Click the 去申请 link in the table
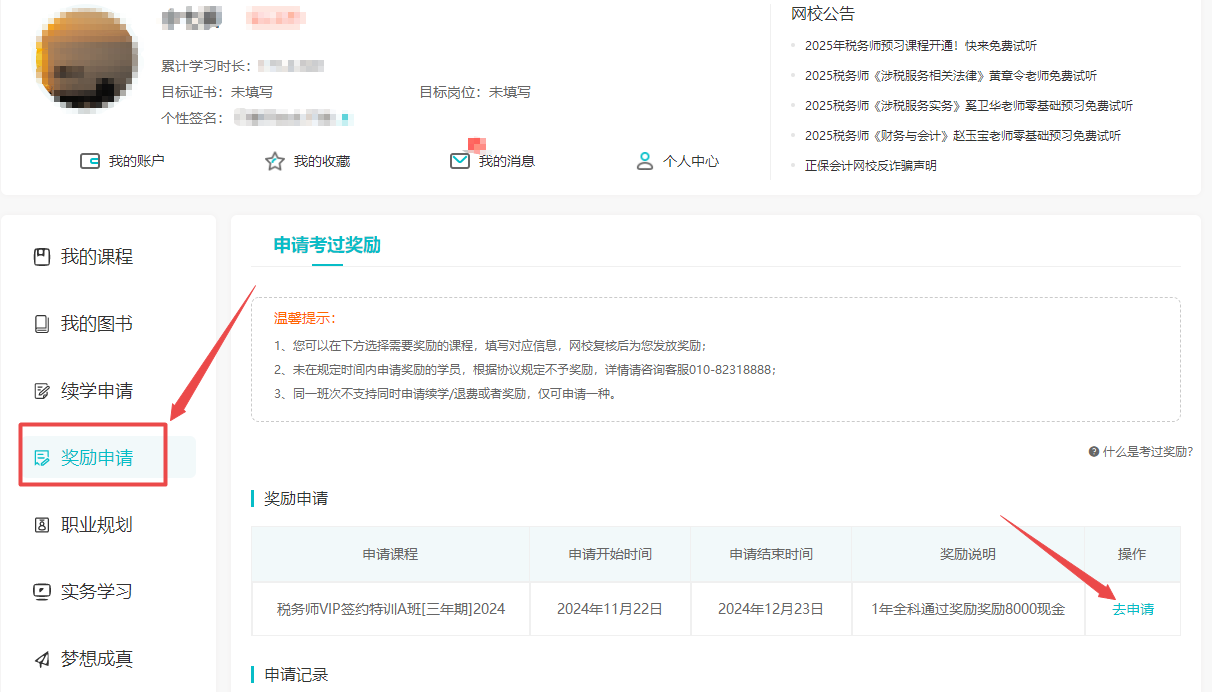 click(1132, 609)
